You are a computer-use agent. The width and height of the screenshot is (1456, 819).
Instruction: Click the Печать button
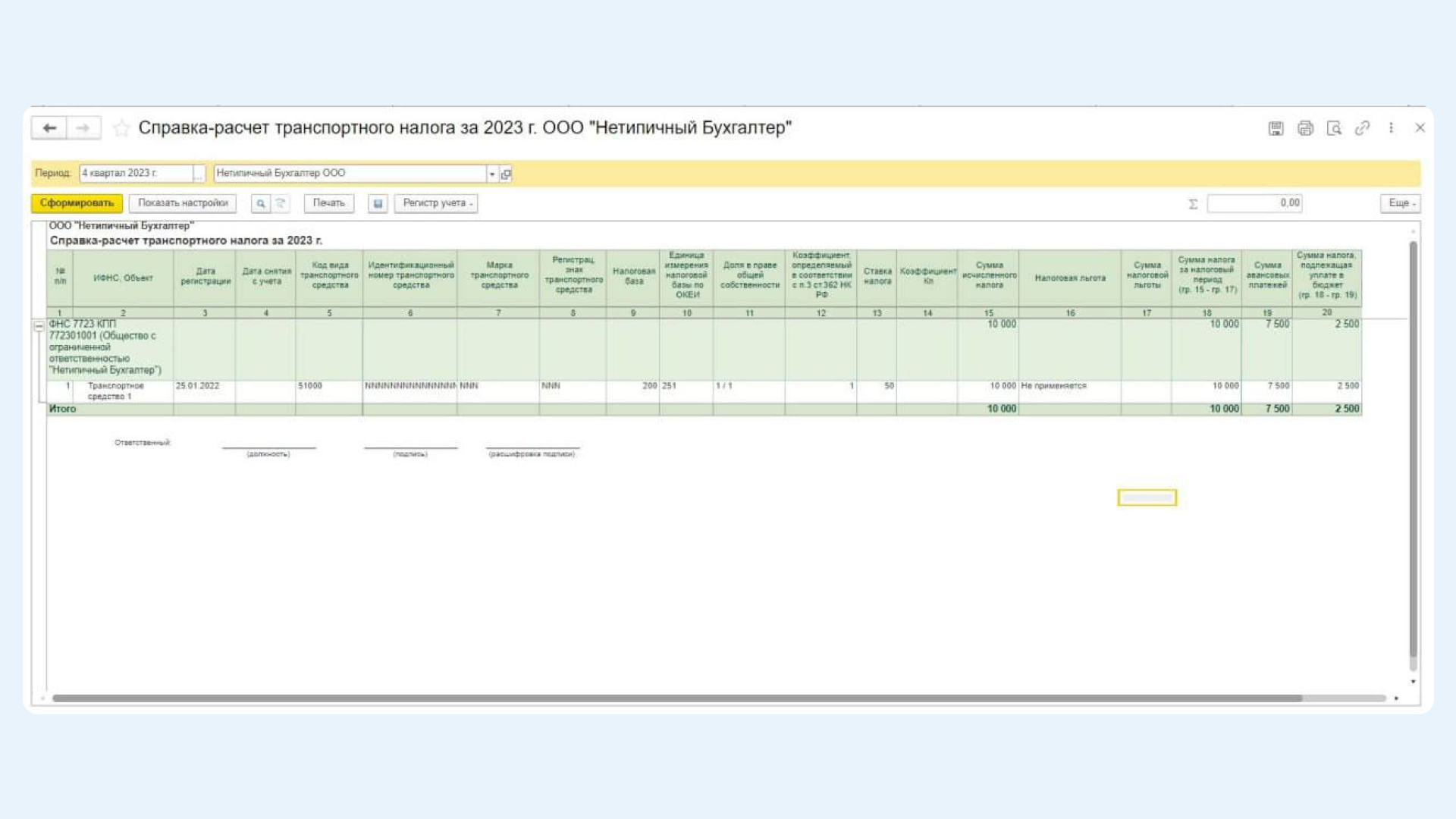point(328,203)
